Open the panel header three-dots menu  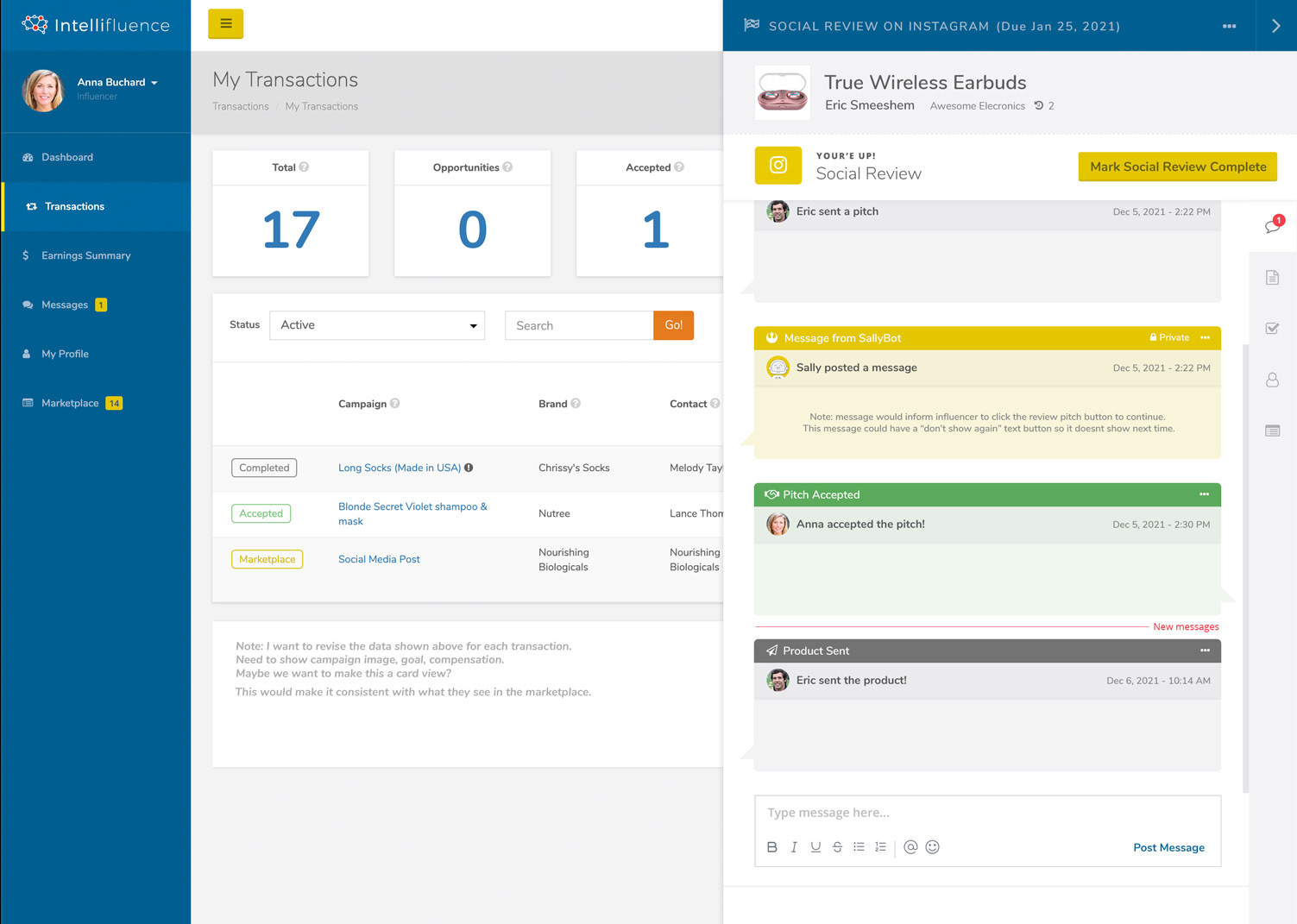point(1229,26)
